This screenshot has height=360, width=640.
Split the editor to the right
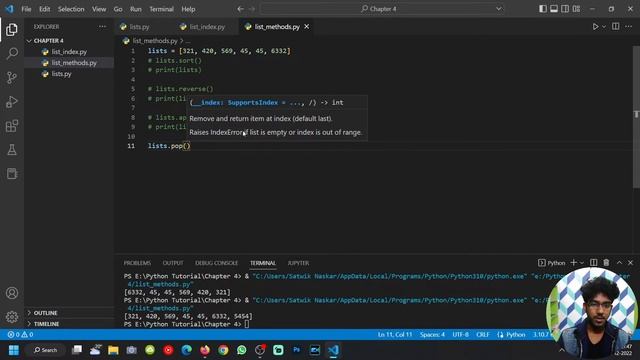click(616, 27)
